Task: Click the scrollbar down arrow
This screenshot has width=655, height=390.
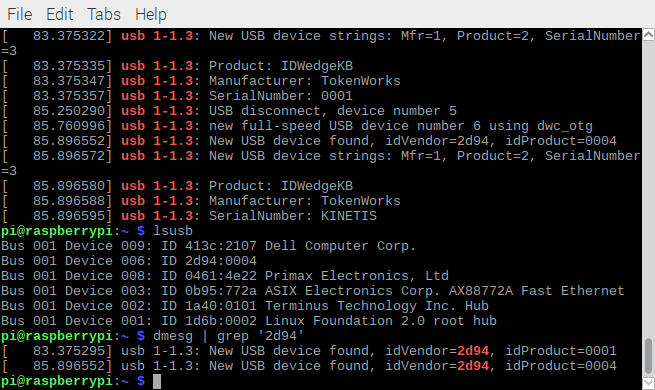Action: 648,383
